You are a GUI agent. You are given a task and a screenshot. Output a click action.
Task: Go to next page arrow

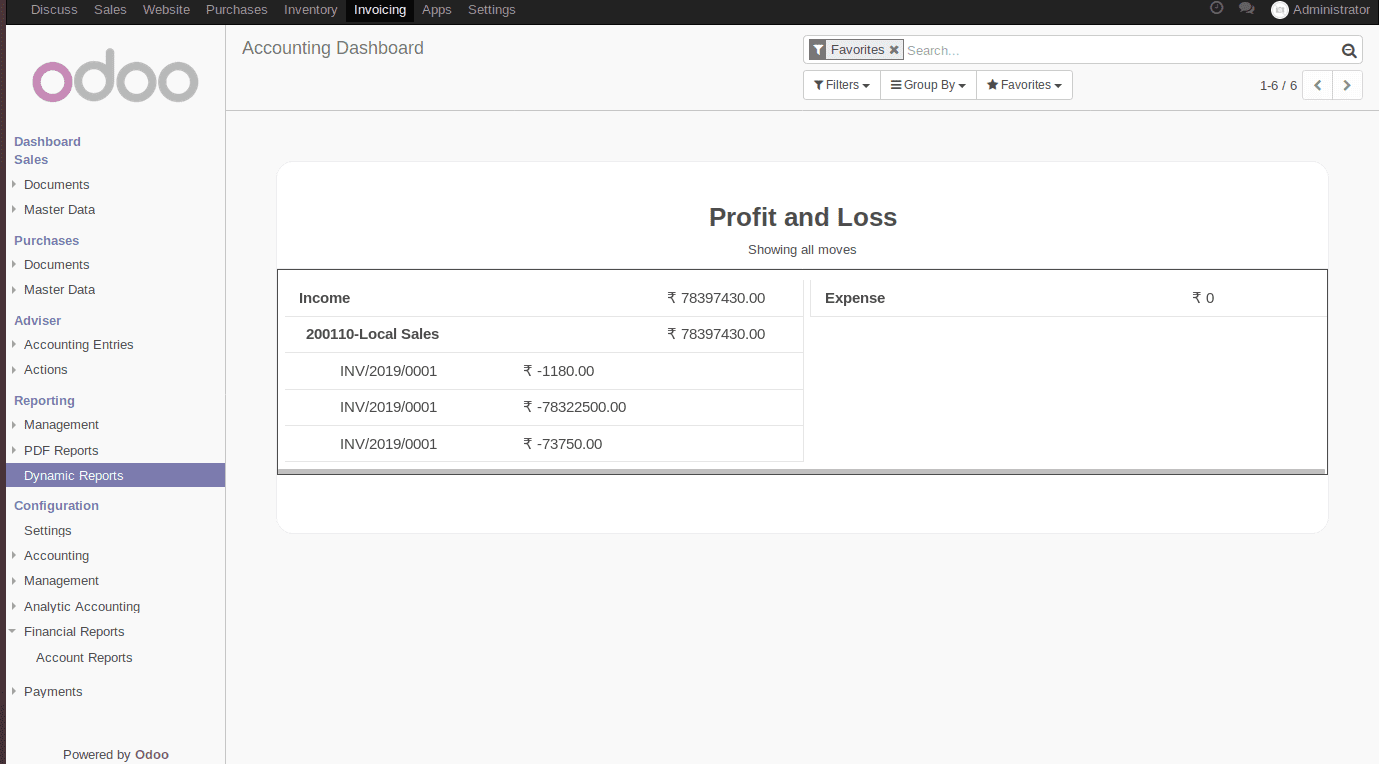click(1348, 85)
